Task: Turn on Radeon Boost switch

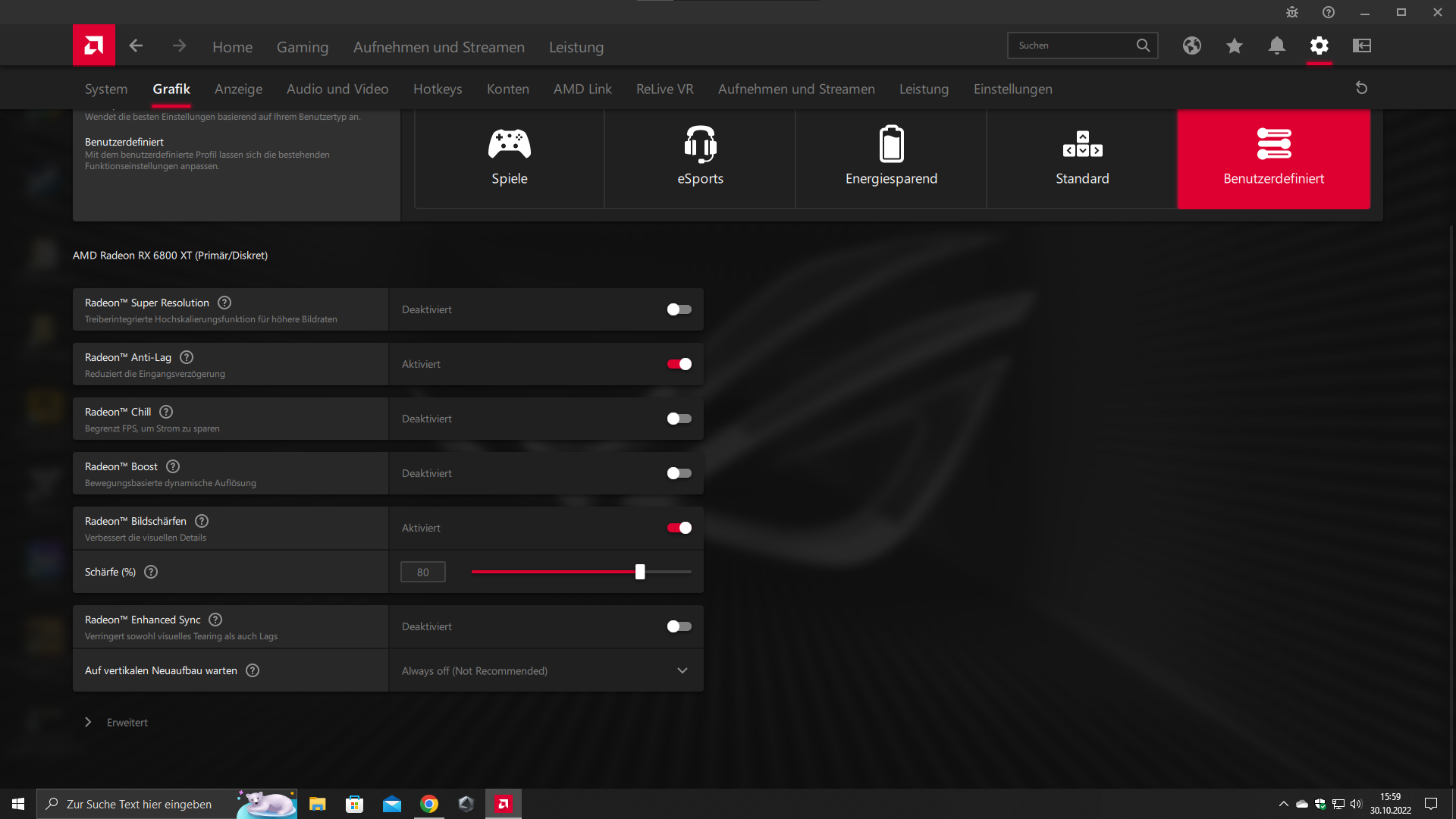Action: pos(679,473)
